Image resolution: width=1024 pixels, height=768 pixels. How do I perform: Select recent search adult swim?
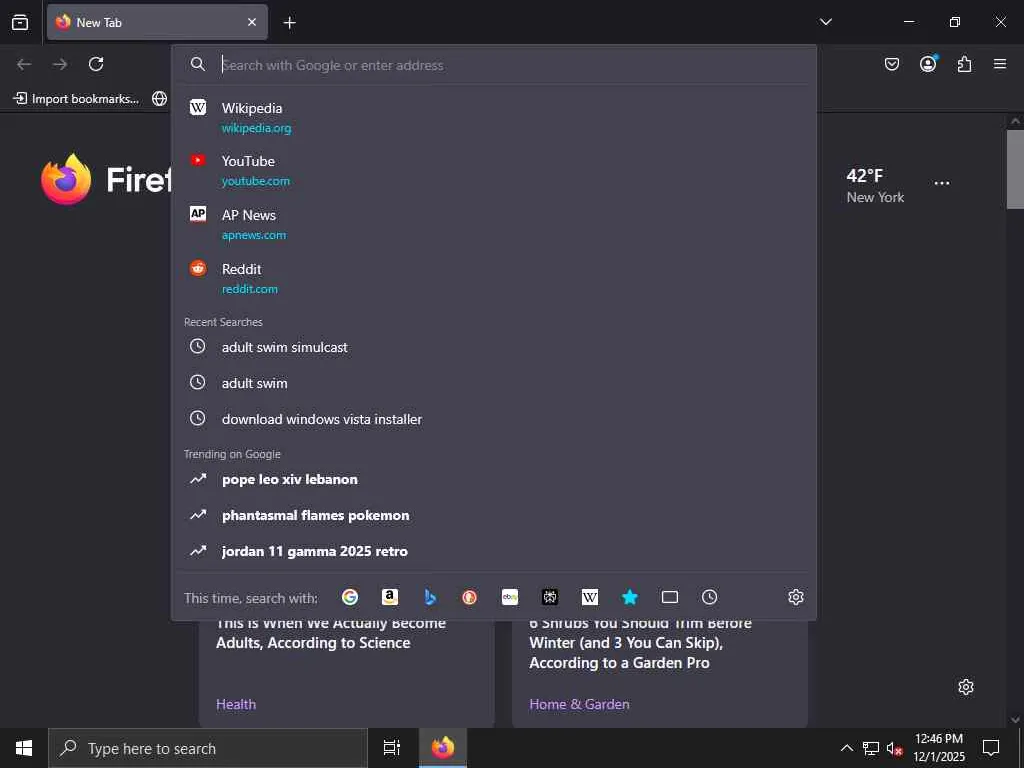click(x=494, y=383)
